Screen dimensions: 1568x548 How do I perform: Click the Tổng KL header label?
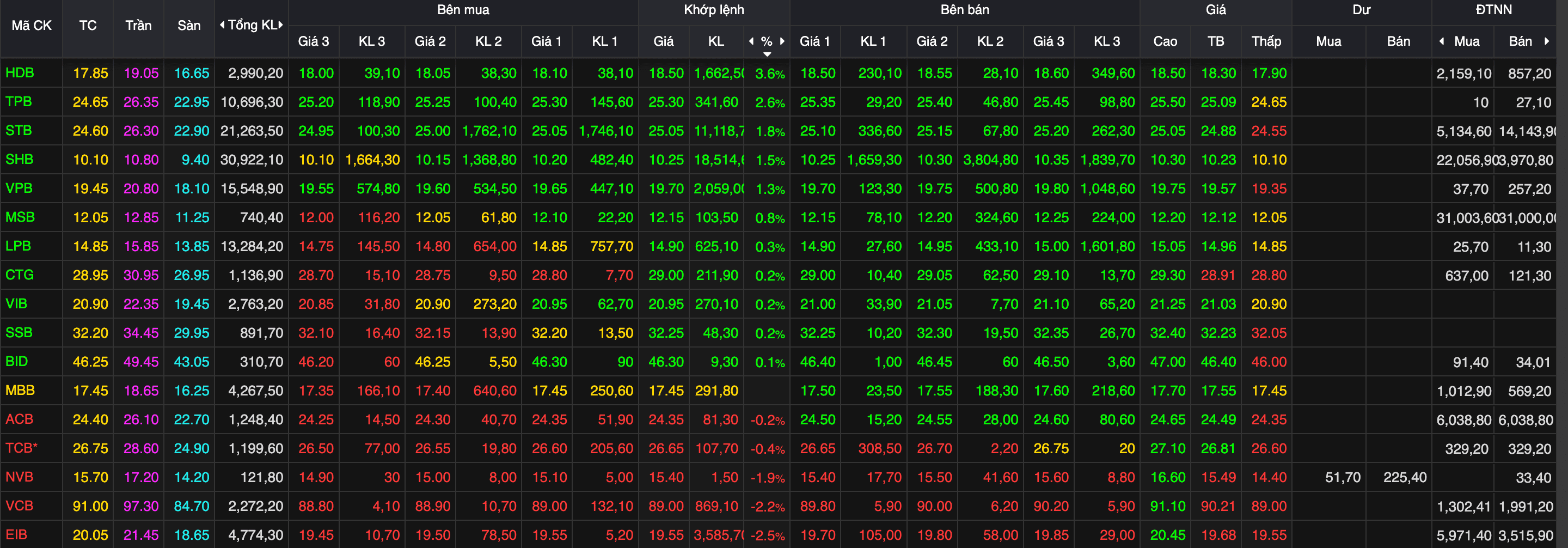252,26
